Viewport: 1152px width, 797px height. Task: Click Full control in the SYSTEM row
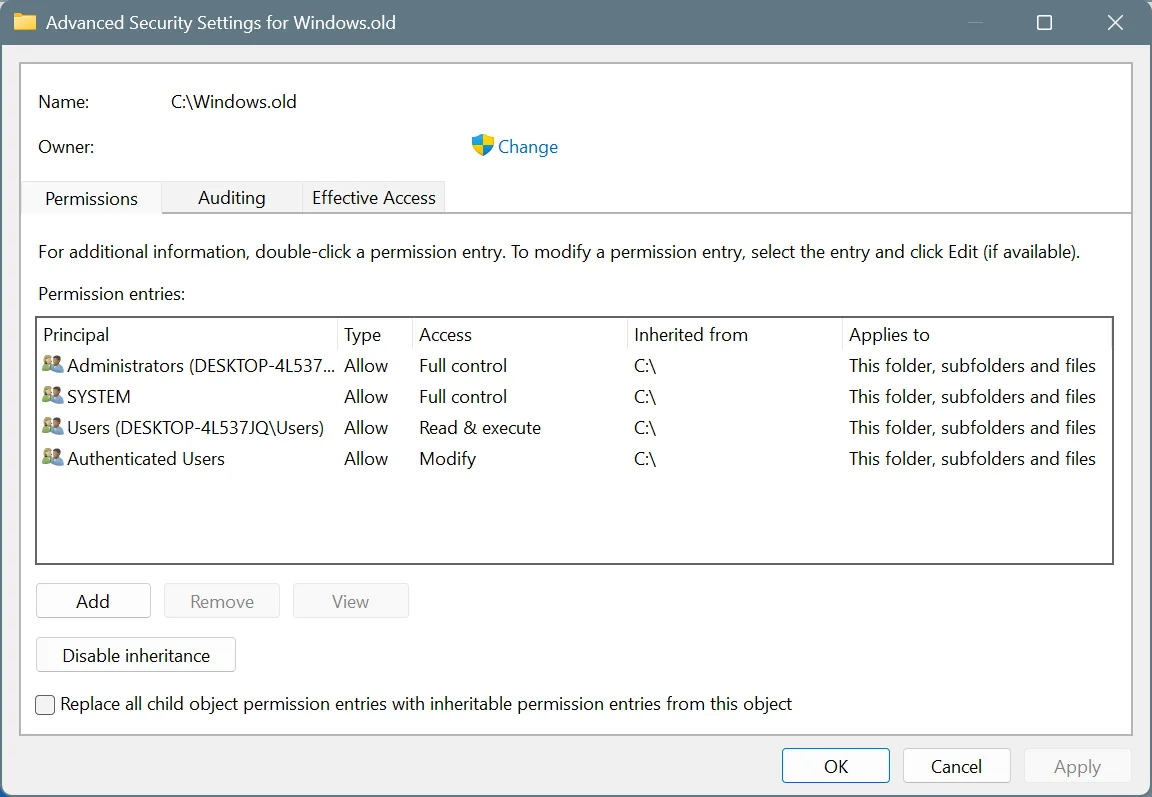pyautogui.click(x=463, y=397)
